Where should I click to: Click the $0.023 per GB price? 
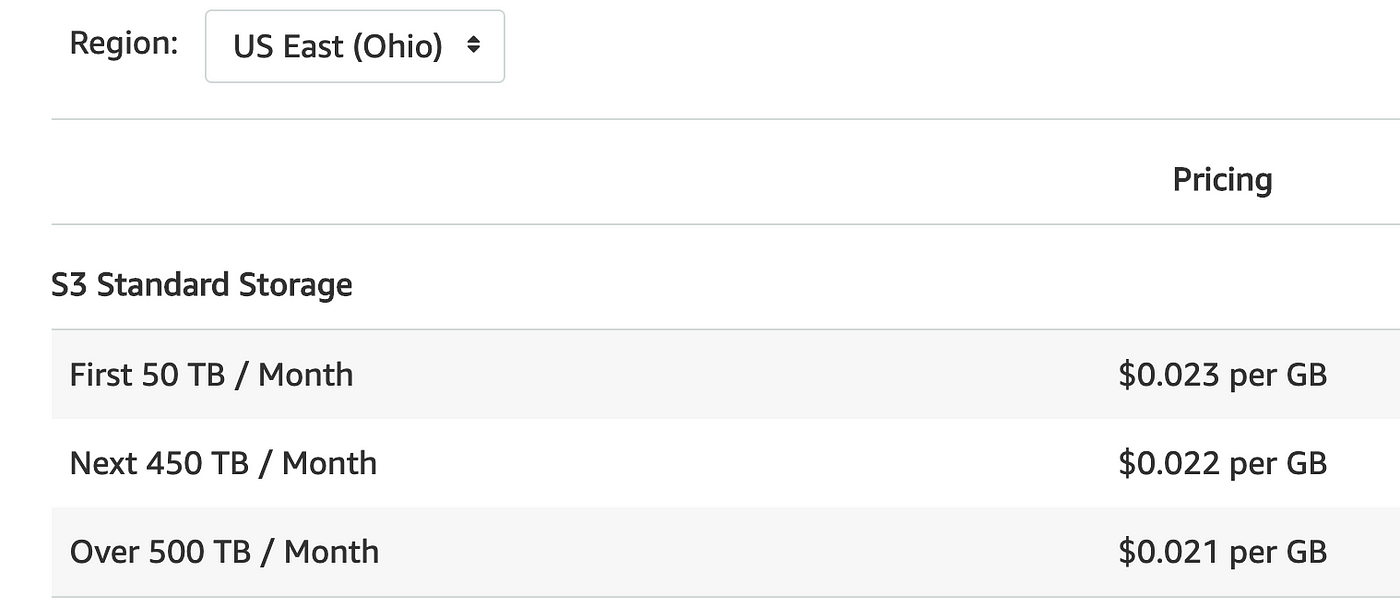coord(1222,375)
